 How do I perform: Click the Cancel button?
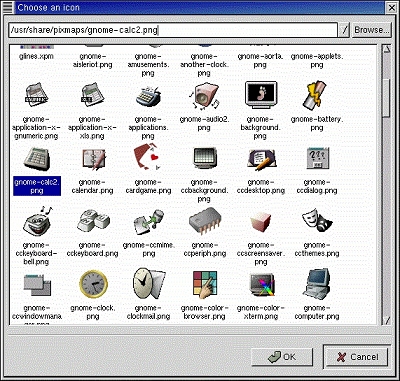point(356,357)
